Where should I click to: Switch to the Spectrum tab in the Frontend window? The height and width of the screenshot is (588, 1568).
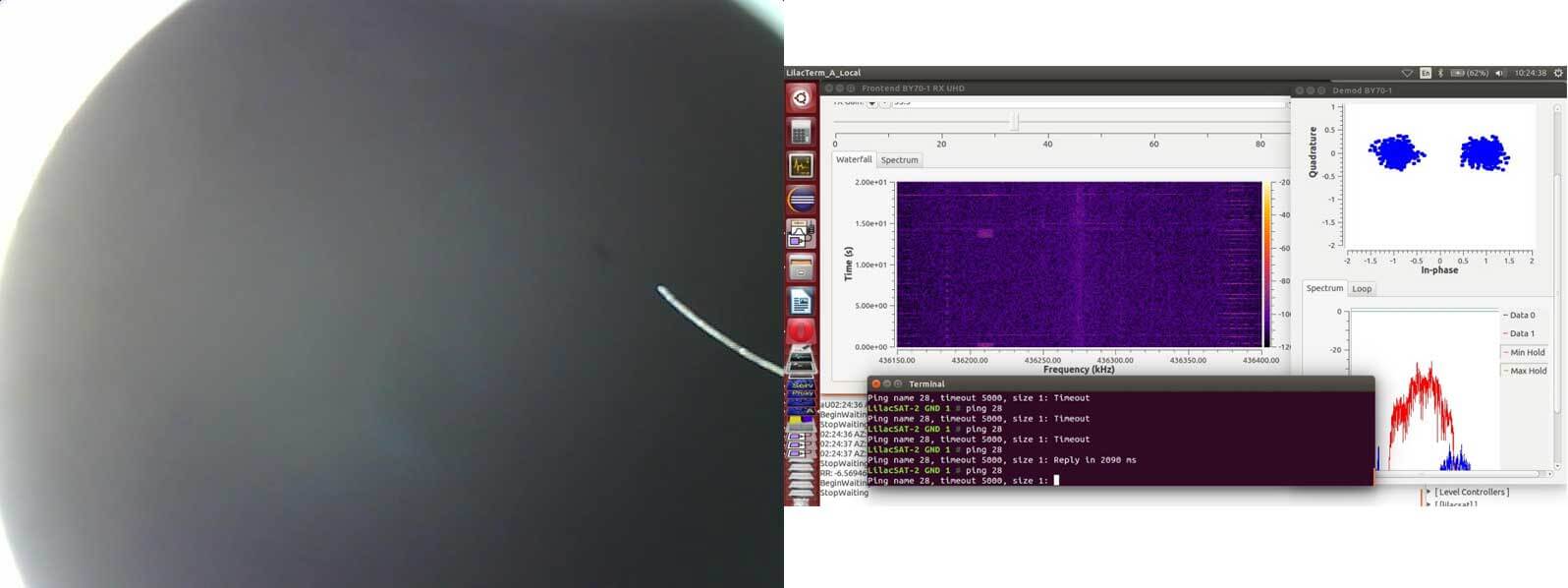pos(899,160)
